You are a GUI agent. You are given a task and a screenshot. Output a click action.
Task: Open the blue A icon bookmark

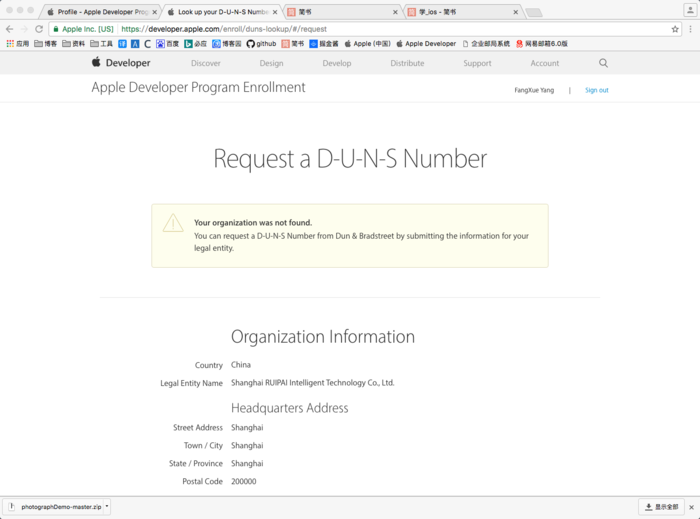coord(135,44)
